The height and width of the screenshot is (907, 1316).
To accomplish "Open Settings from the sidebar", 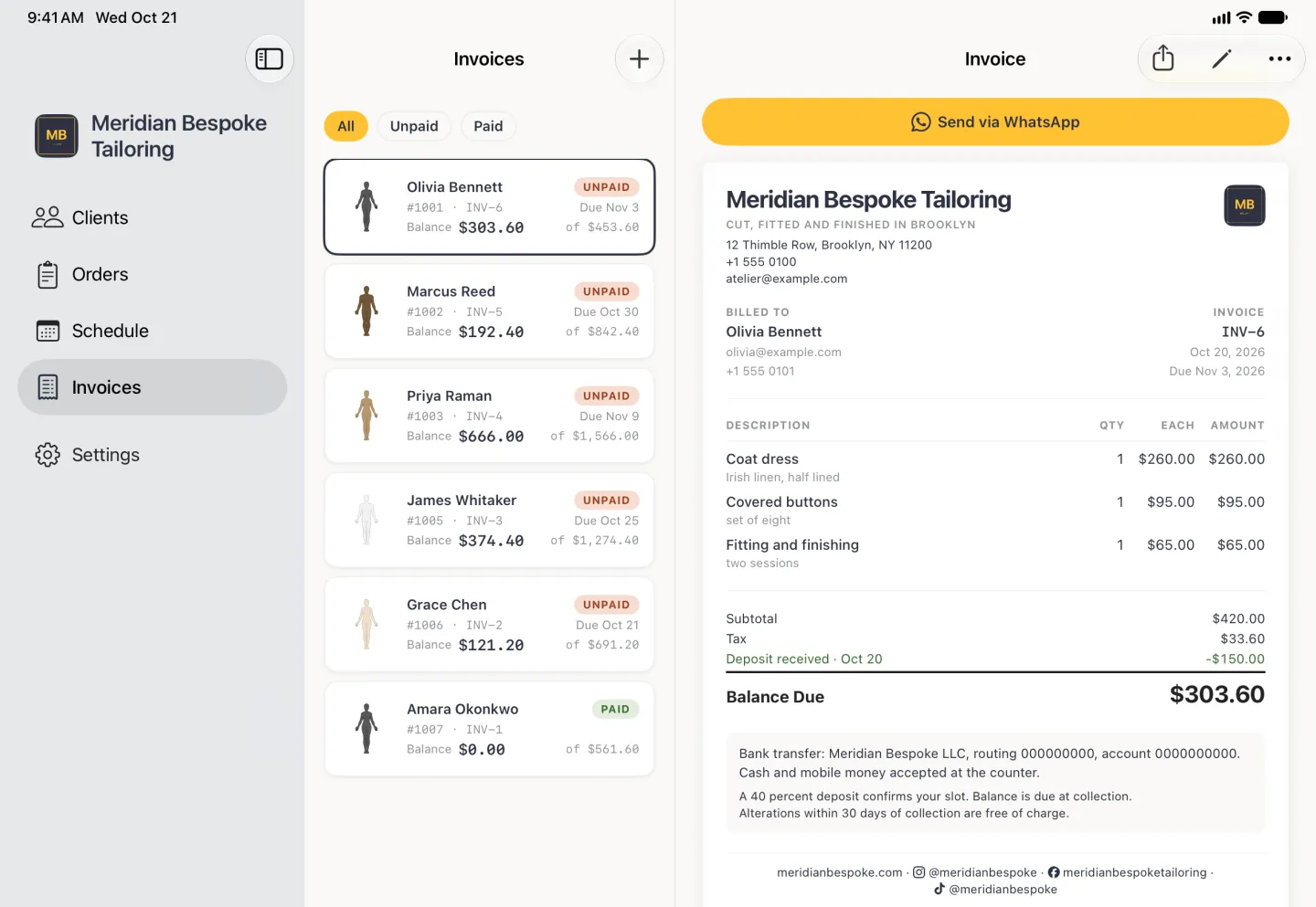I will tap(153, 455).
